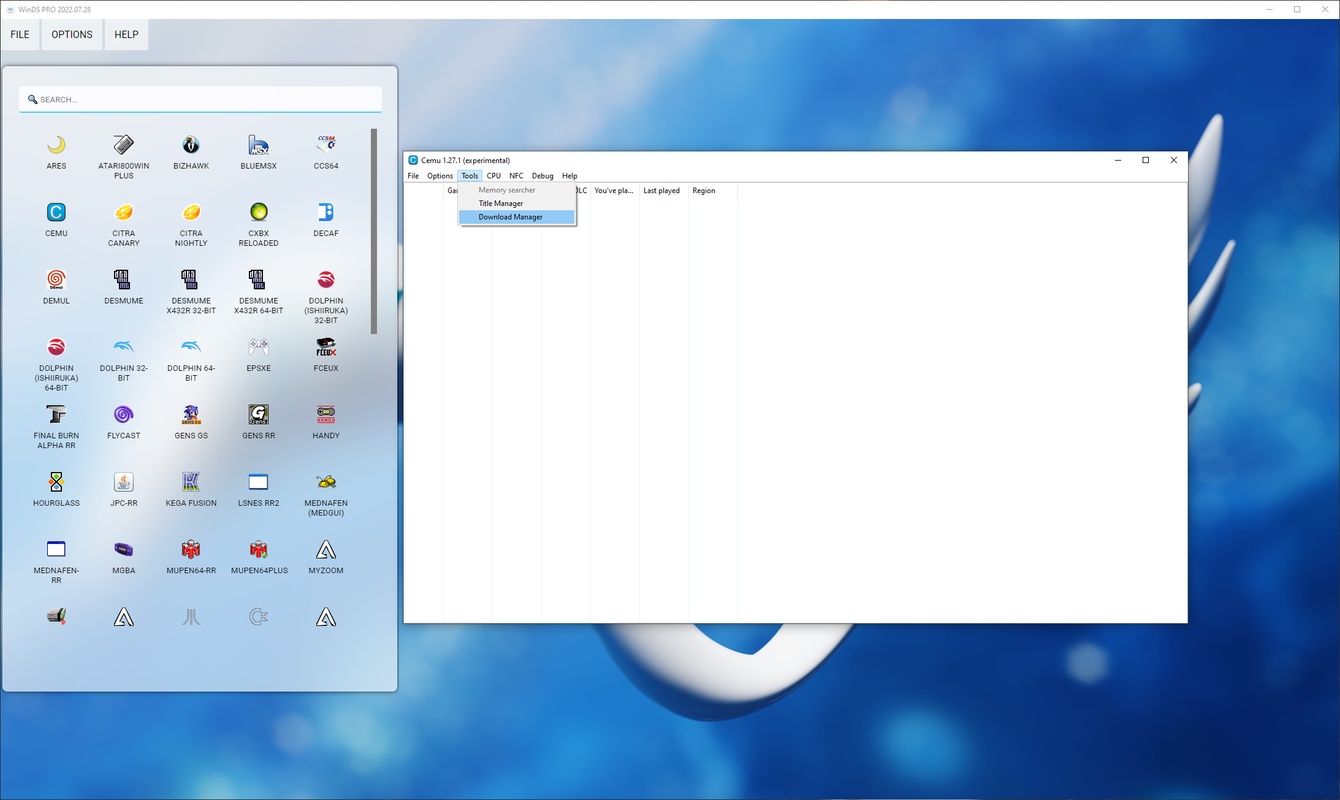Open the Cemu emulator icon
Image resolution: width=1340 pixels, height=800 pixels.
pyautogui.click(x=56, y=213)
